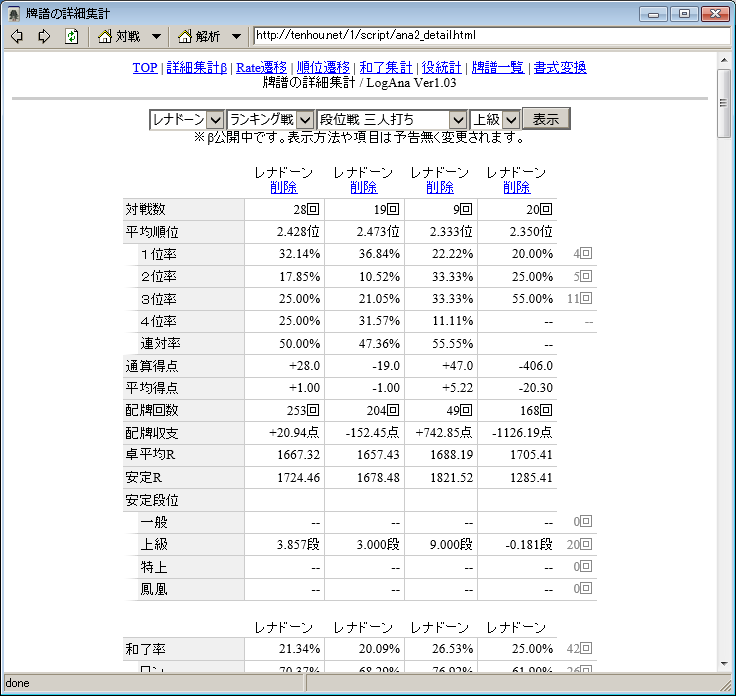
Task: Go back with the left arrow toolbar icon
Action: coord(17,36)
